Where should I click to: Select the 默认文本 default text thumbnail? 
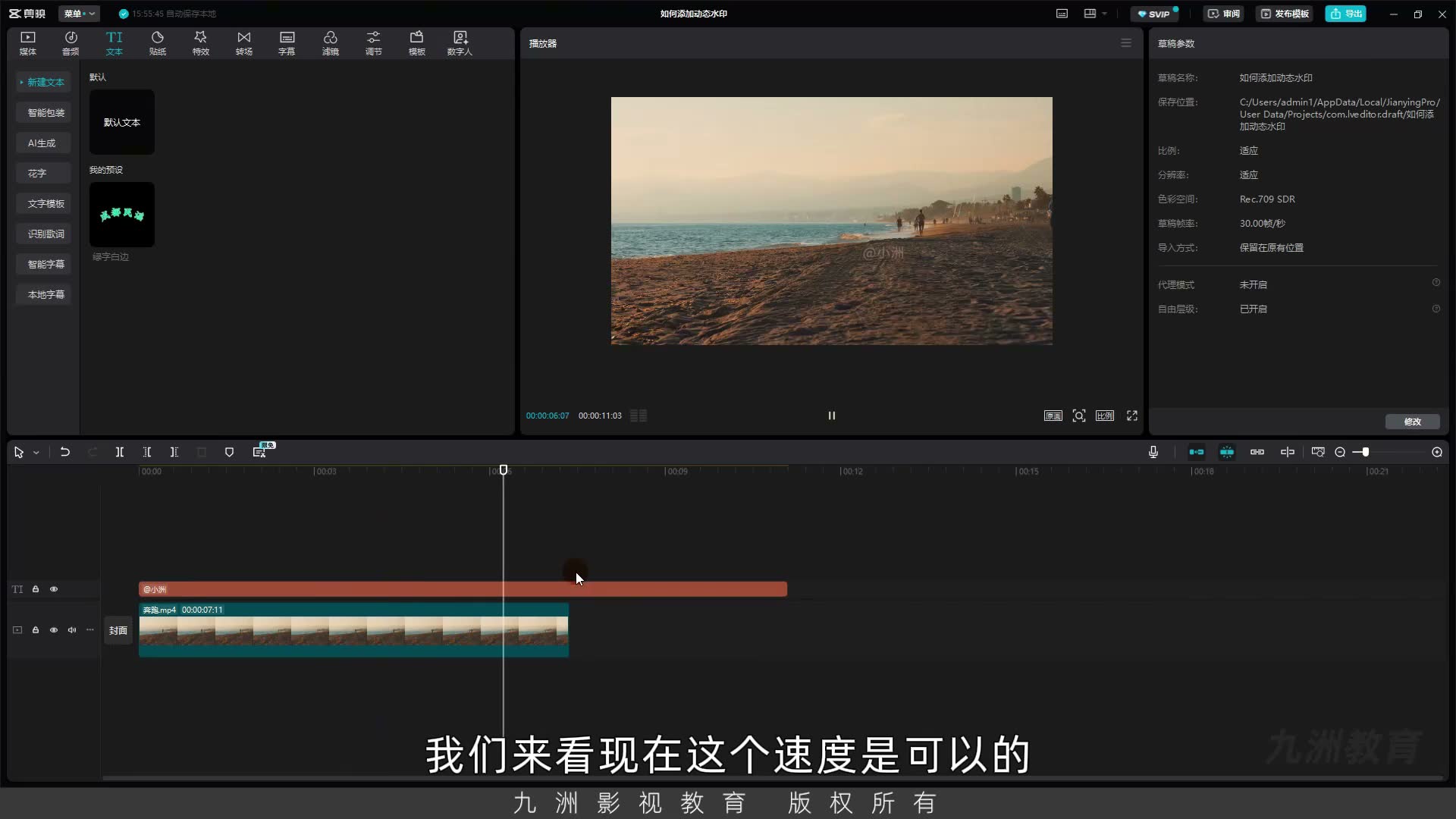coord(122,122)
